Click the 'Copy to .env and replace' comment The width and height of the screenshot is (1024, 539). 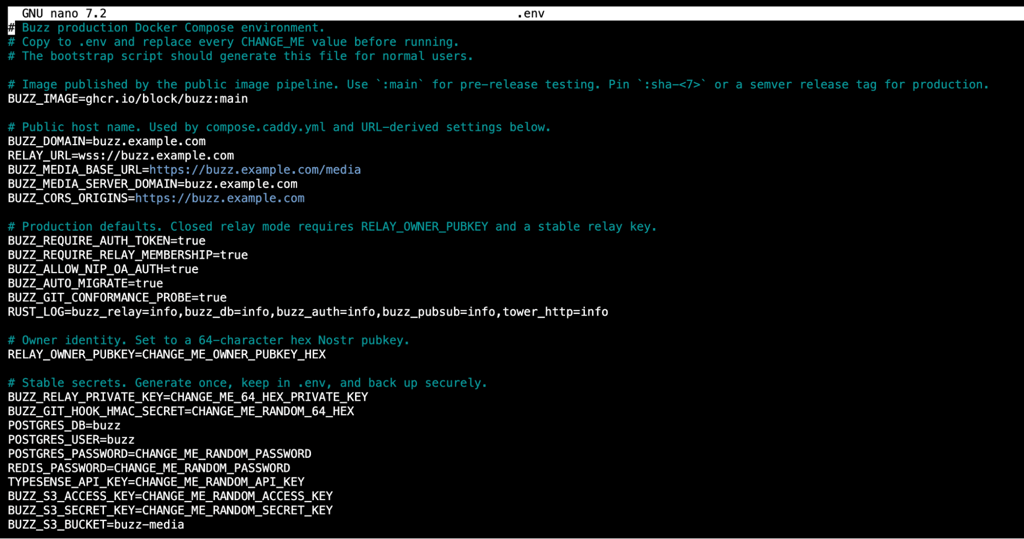click(x=234, y=42)
